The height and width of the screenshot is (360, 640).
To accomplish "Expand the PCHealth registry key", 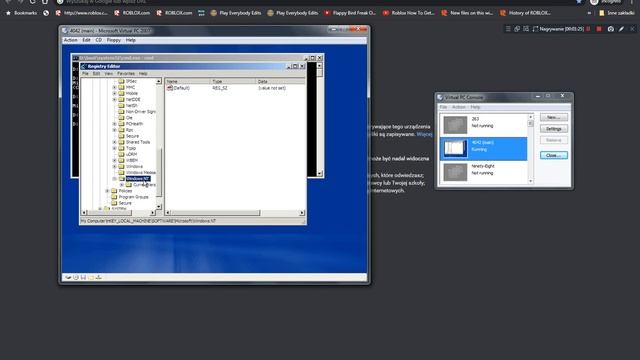I will coord(115,124).
